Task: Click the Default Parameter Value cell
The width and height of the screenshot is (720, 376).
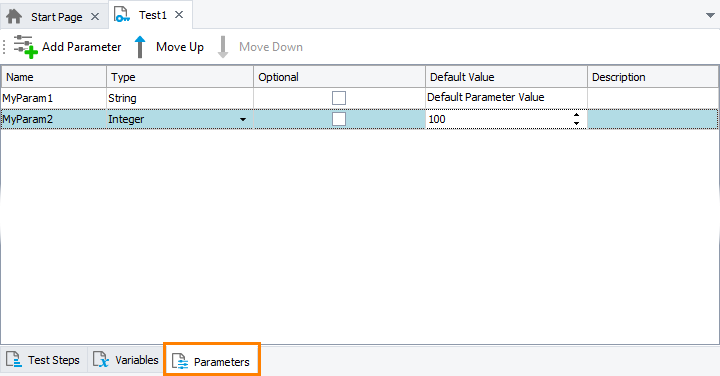Action: (506, 98)
